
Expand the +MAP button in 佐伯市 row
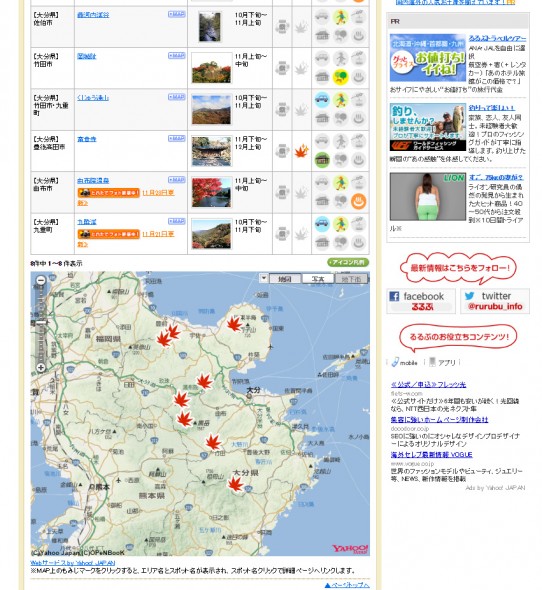[177, 14]
